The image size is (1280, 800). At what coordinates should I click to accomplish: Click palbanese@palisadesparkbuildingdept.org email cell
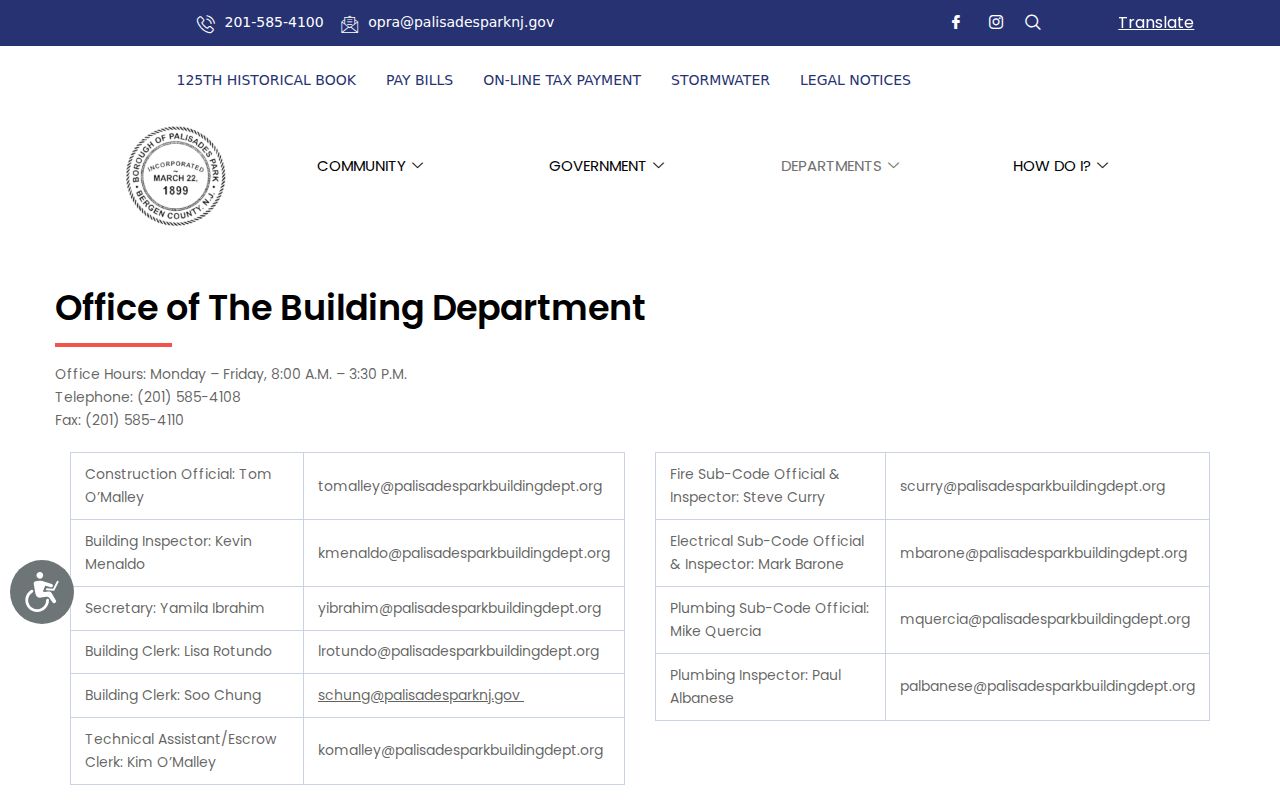(1047, 687)
